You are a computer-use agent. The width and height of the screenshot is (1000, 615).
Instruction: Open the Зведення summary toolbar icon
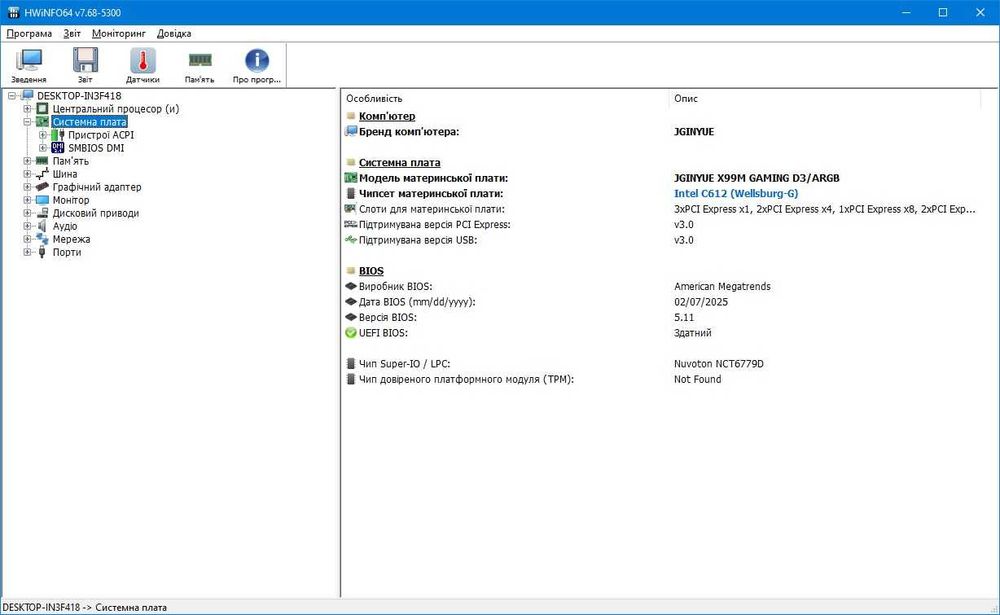coord(29,65)
